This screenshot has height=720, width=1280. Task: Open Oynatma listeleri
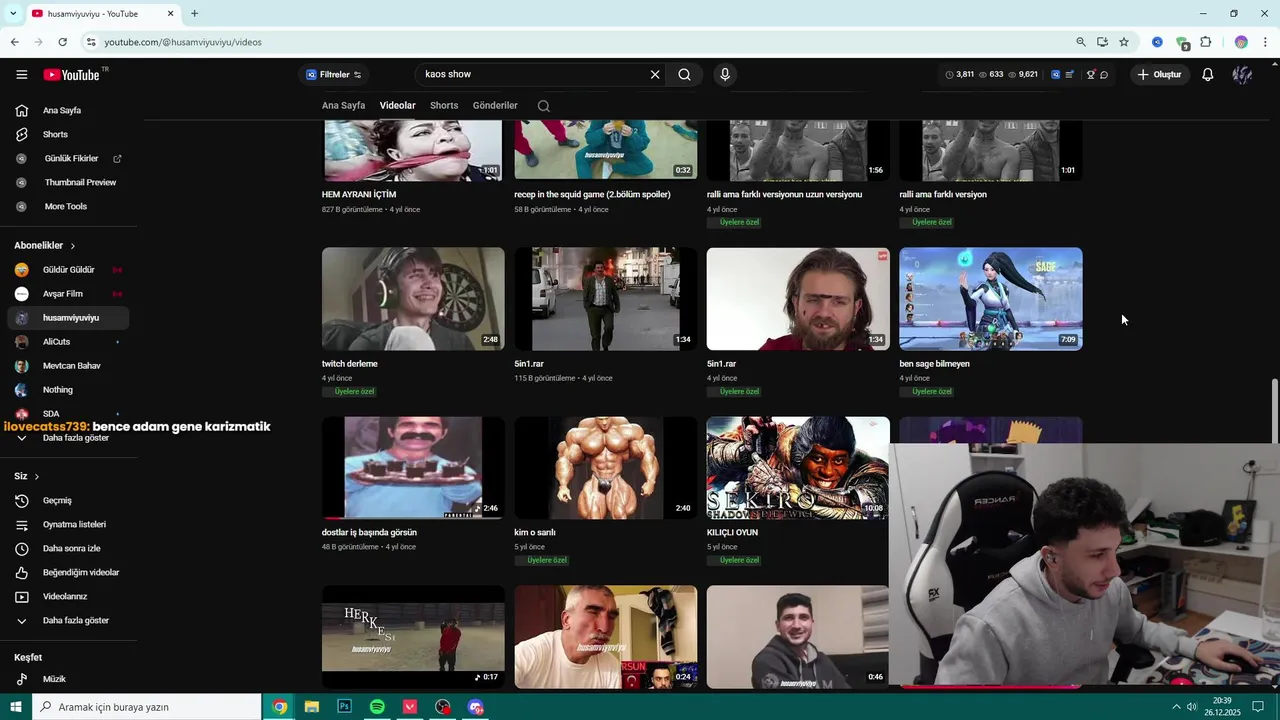pos(67,525)
